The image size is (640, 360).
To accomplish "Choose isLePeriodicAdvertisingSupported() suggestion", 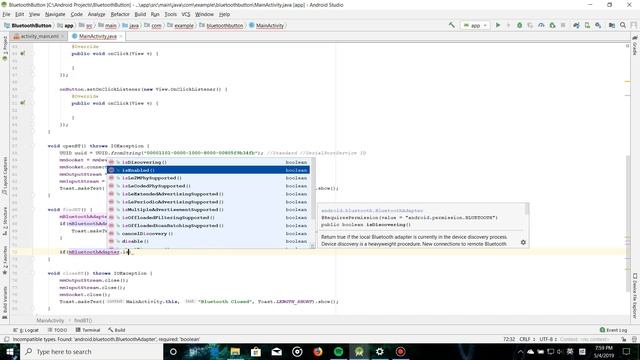I will (x=208, y=202).
